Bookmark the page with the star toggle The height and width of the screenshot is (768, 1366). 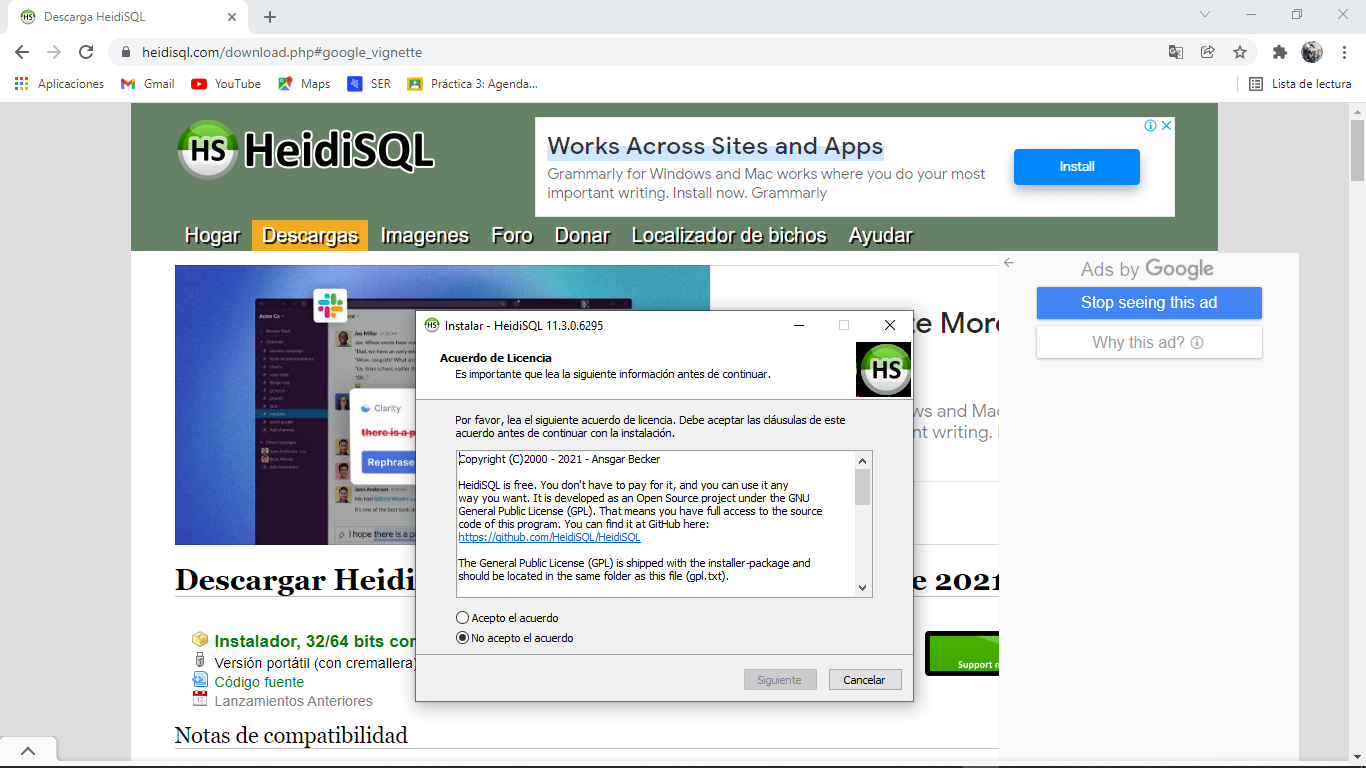click(x=1241, y=51)
